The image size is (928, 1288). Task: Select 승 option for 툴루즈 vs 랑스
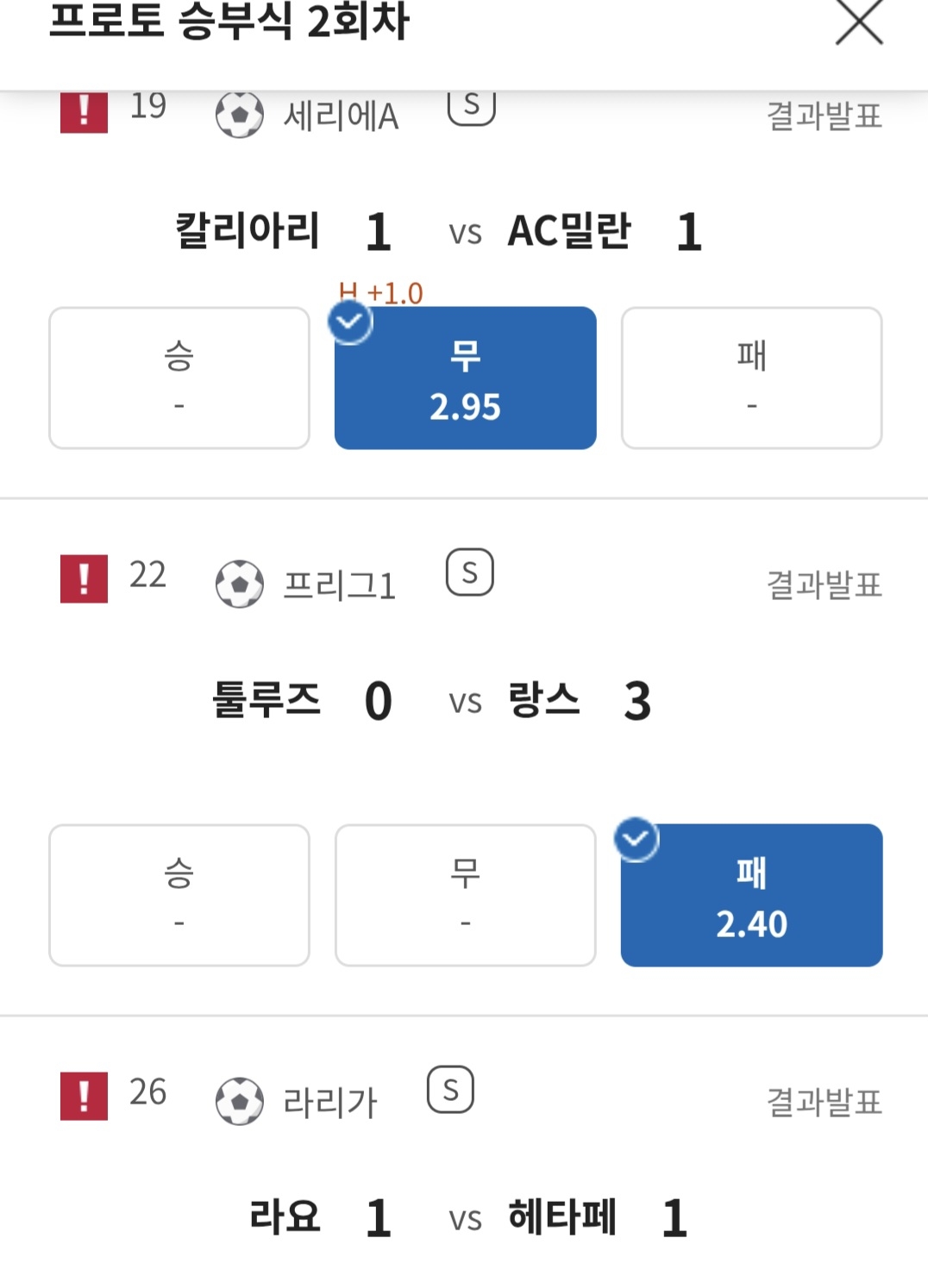click(x=179, y=896)
